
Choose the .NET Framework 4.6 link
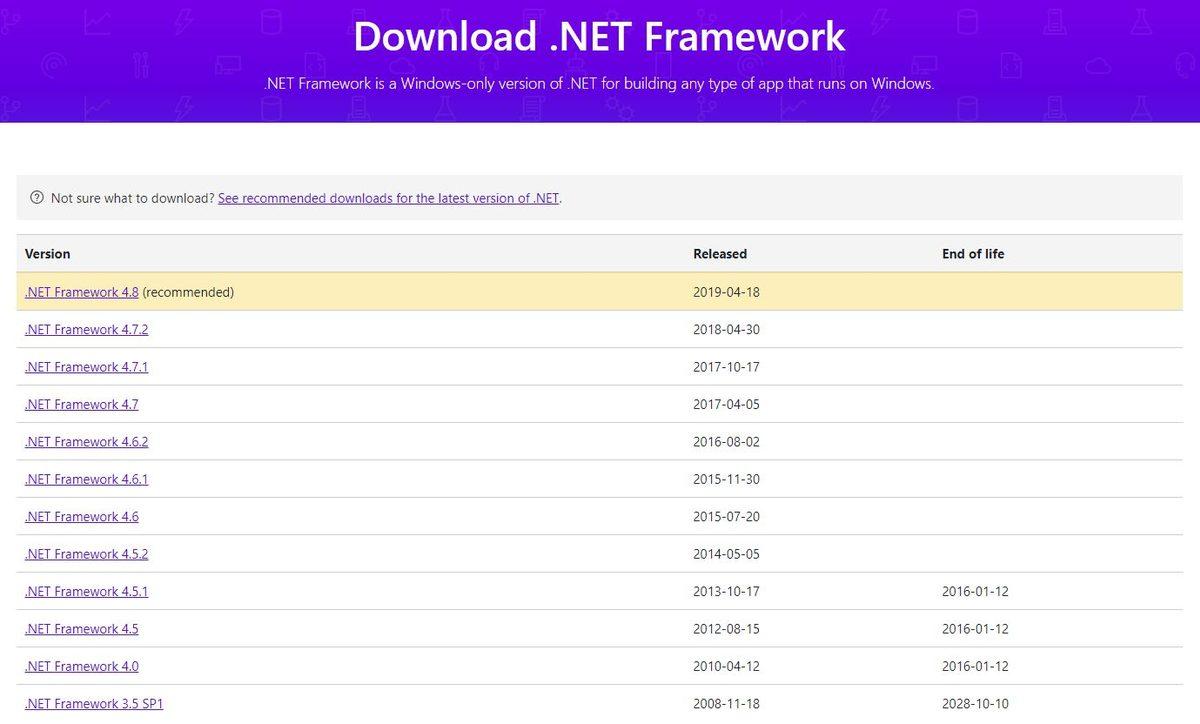[x=81, y=517]
